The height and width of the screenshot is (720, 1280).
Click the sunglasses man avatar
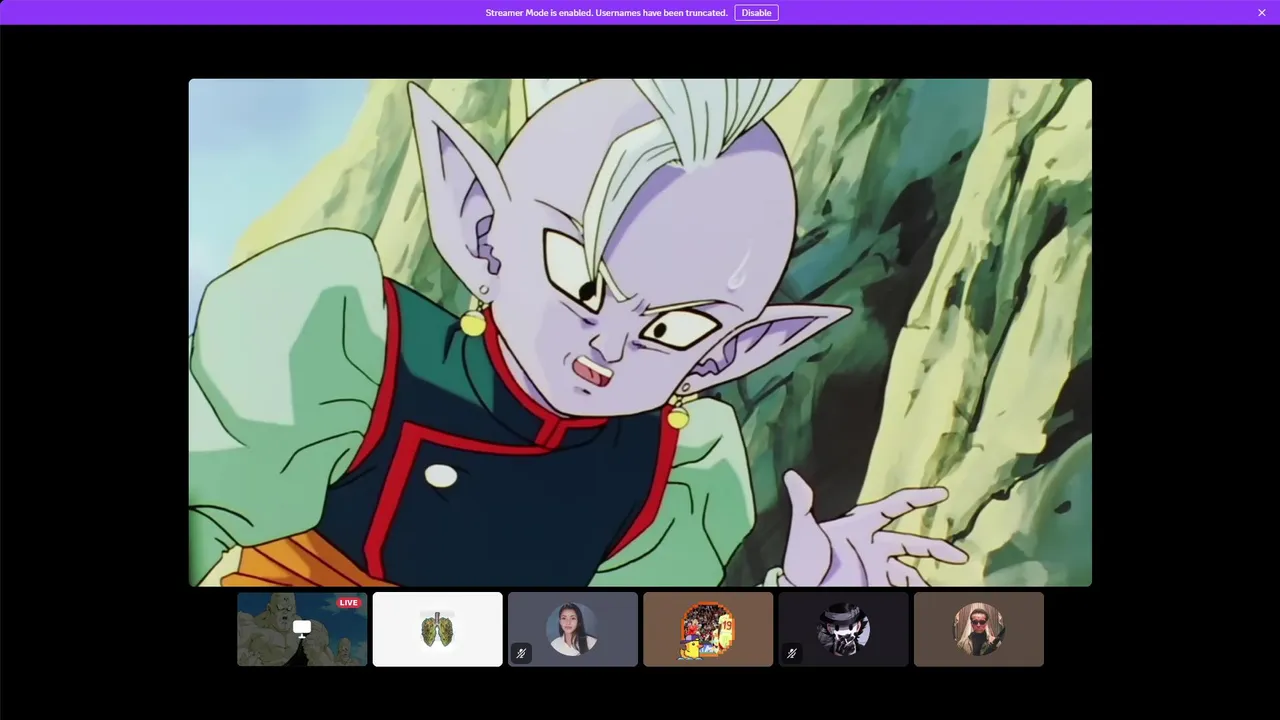979,629
